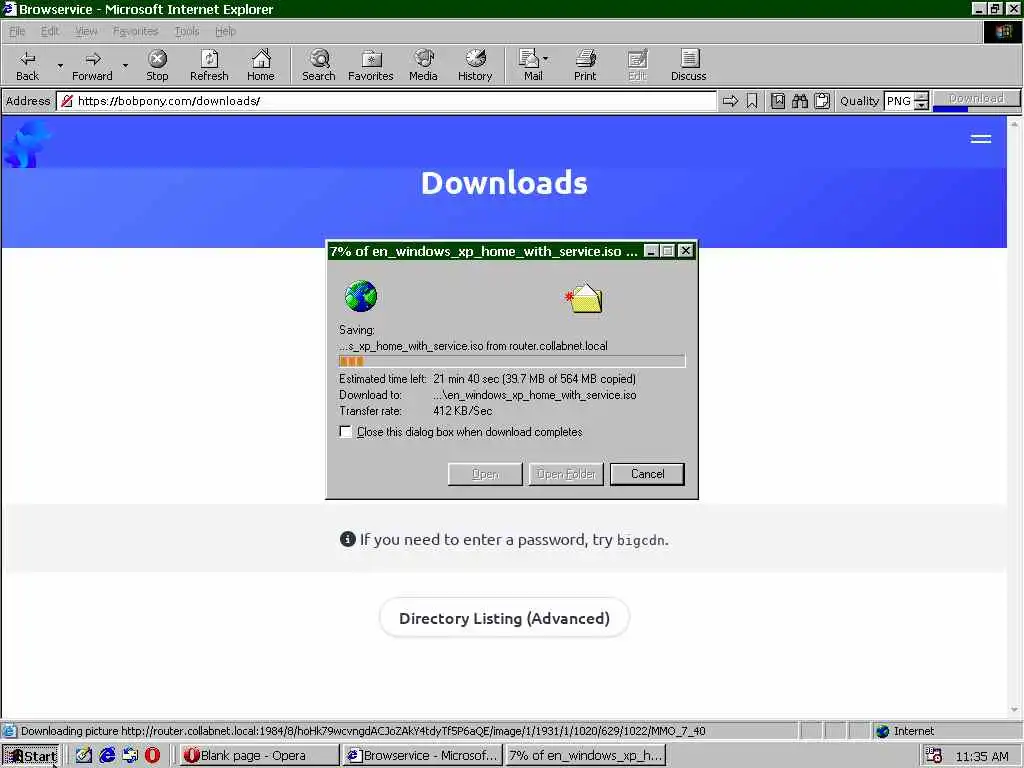Click the bookmark ribbon icon
Viewport: 1024px width, 768px height.
pyautogui.click(x=752, y=101)
